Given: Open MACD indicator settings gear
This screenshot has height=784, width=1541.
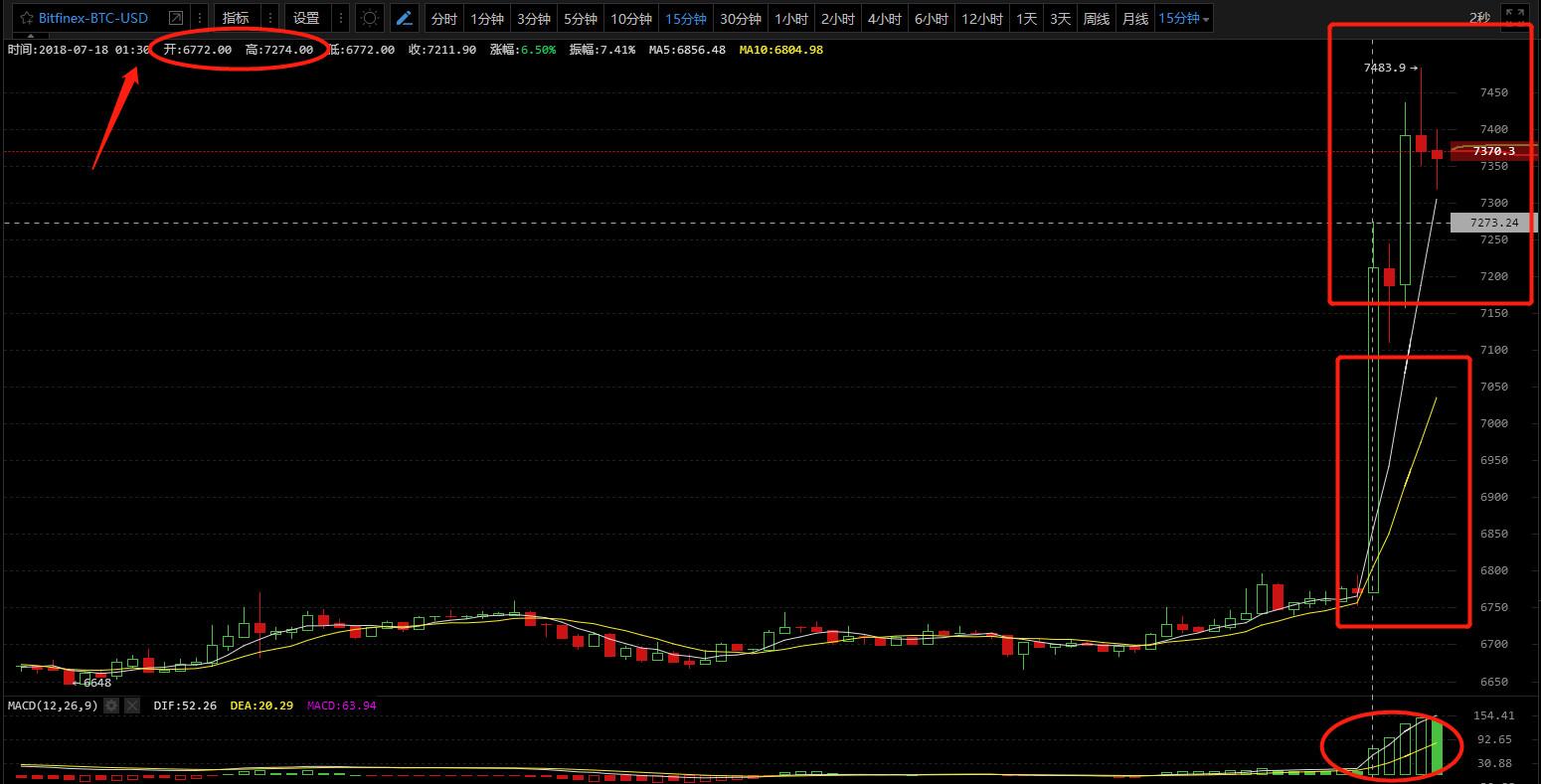Looking at the screenshot, I should pyautogui.click(x=111, y=706).
